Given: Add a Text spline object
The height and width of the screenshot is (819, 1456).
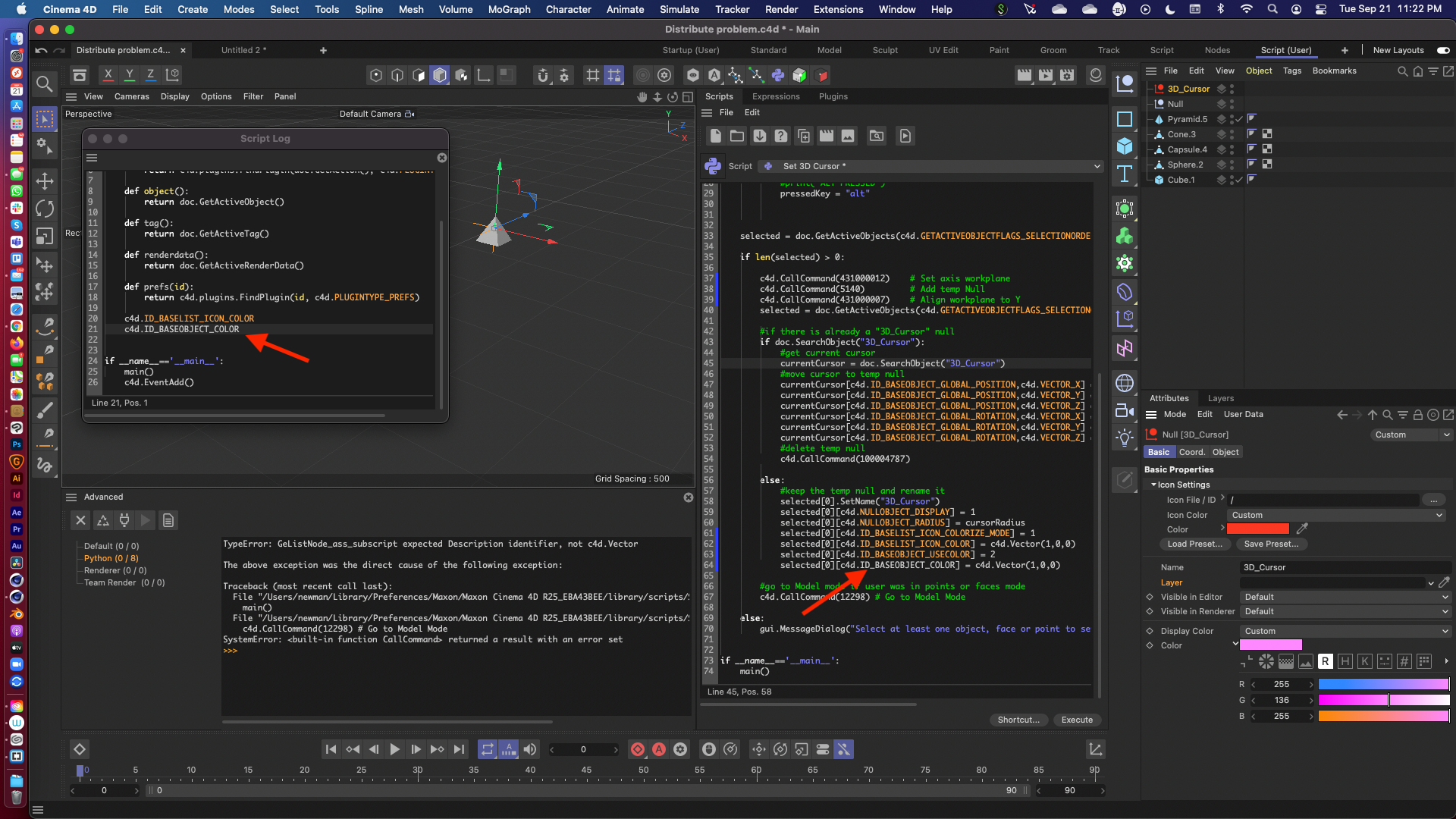Looking at the screenshot, I should pyautogui.click(x=1125, y=174).
